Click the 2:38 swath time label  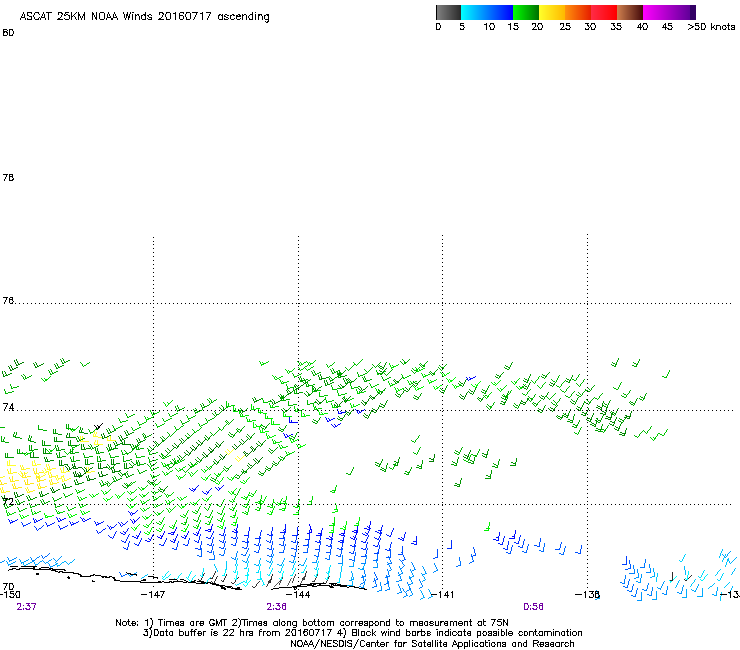click(x=277, y=607)
